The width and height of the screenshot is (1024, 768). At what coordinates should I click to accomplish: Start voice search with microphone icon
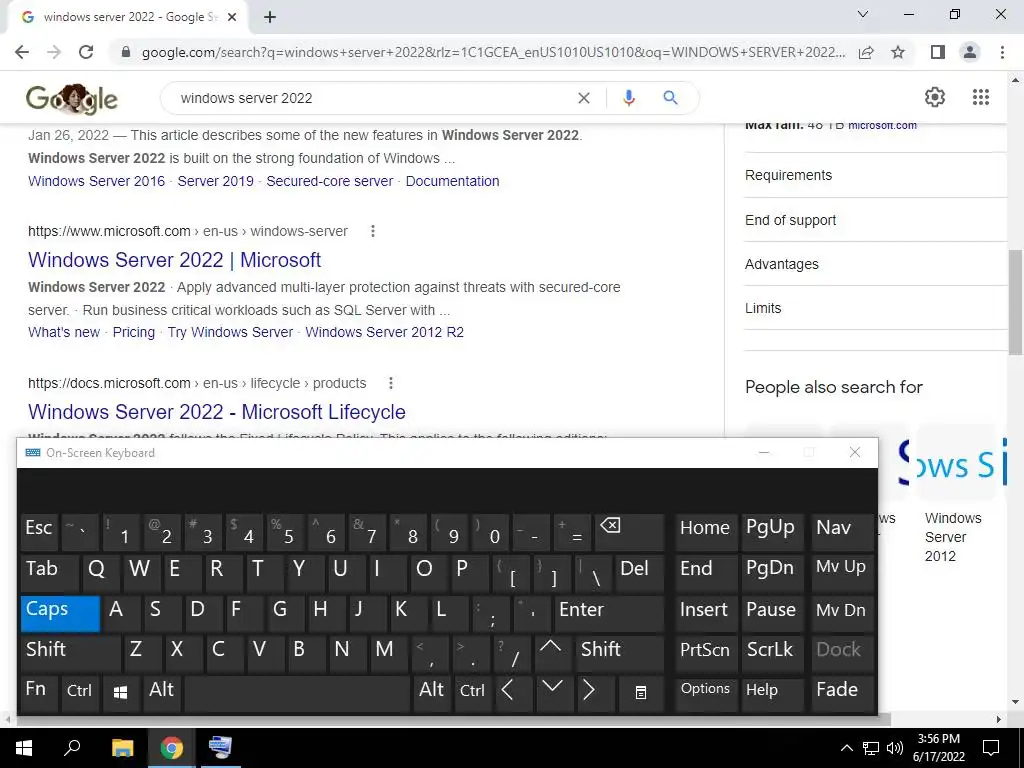(x=628, y=98)
